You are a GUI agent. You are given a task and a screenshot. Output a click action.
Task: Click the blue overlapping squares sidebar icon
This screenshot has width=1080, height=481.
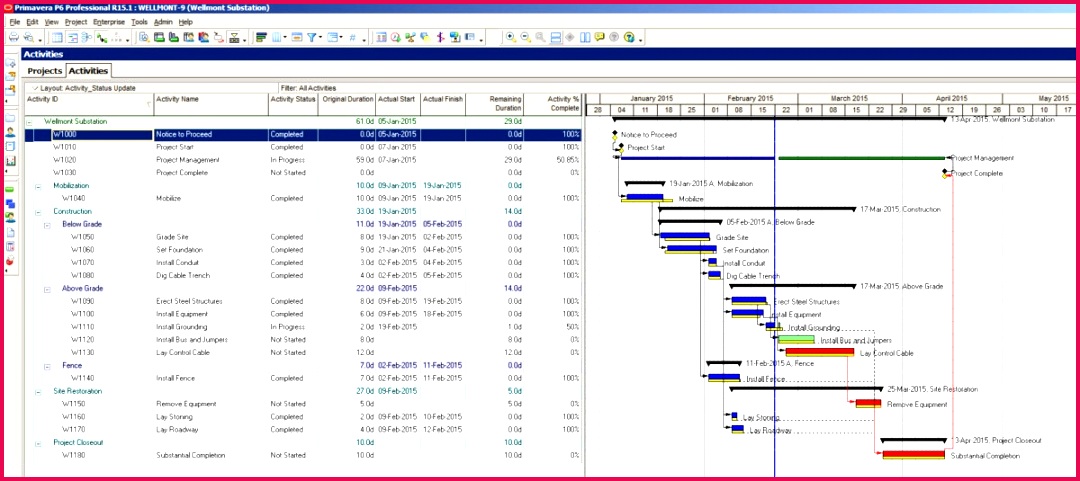click(x=10, y=204)
